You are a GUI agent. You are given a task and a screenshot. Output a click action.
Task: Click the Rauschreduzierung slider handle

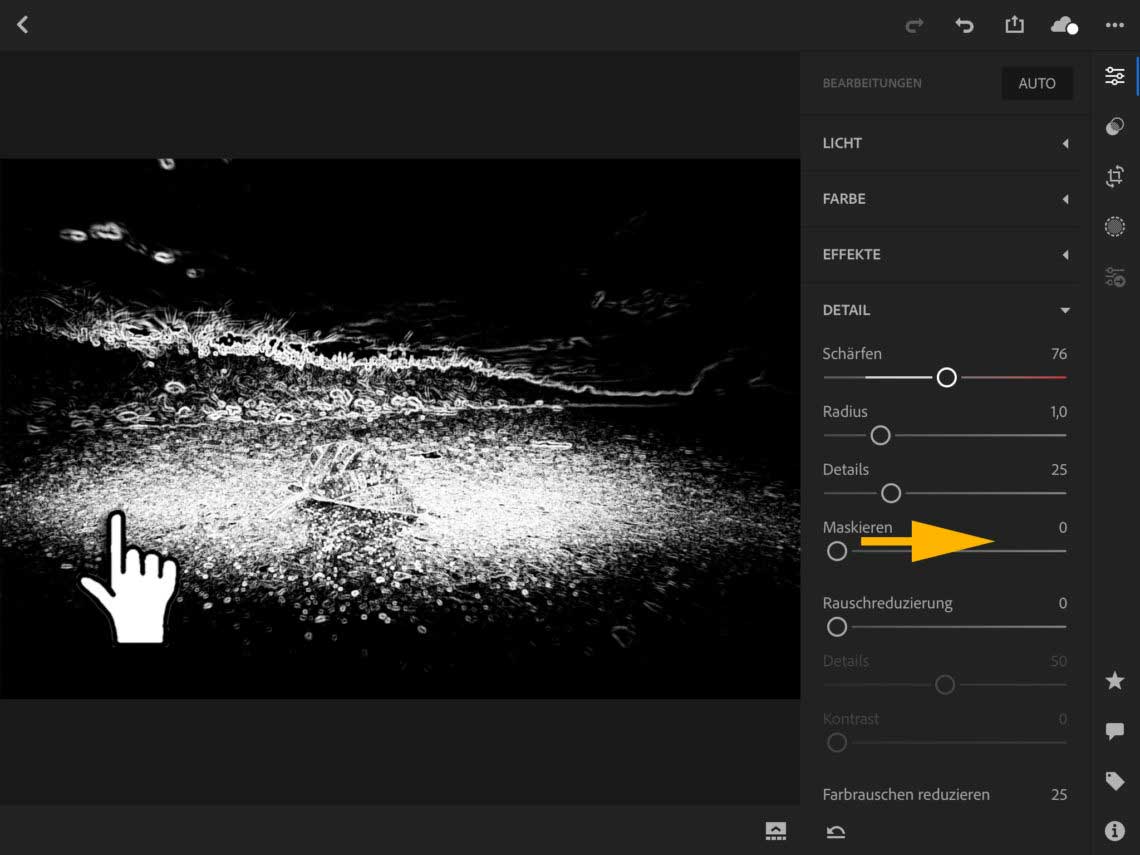pos(837,627)
